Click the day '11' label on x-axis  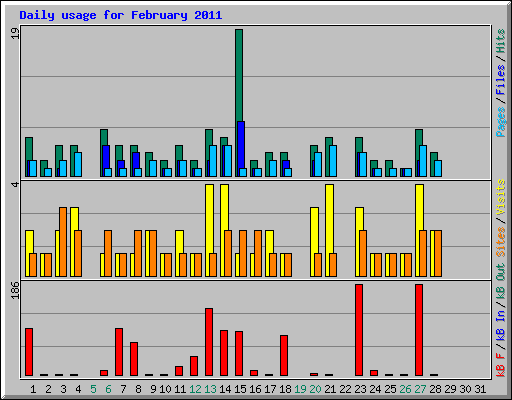click(x=180, y=389)
